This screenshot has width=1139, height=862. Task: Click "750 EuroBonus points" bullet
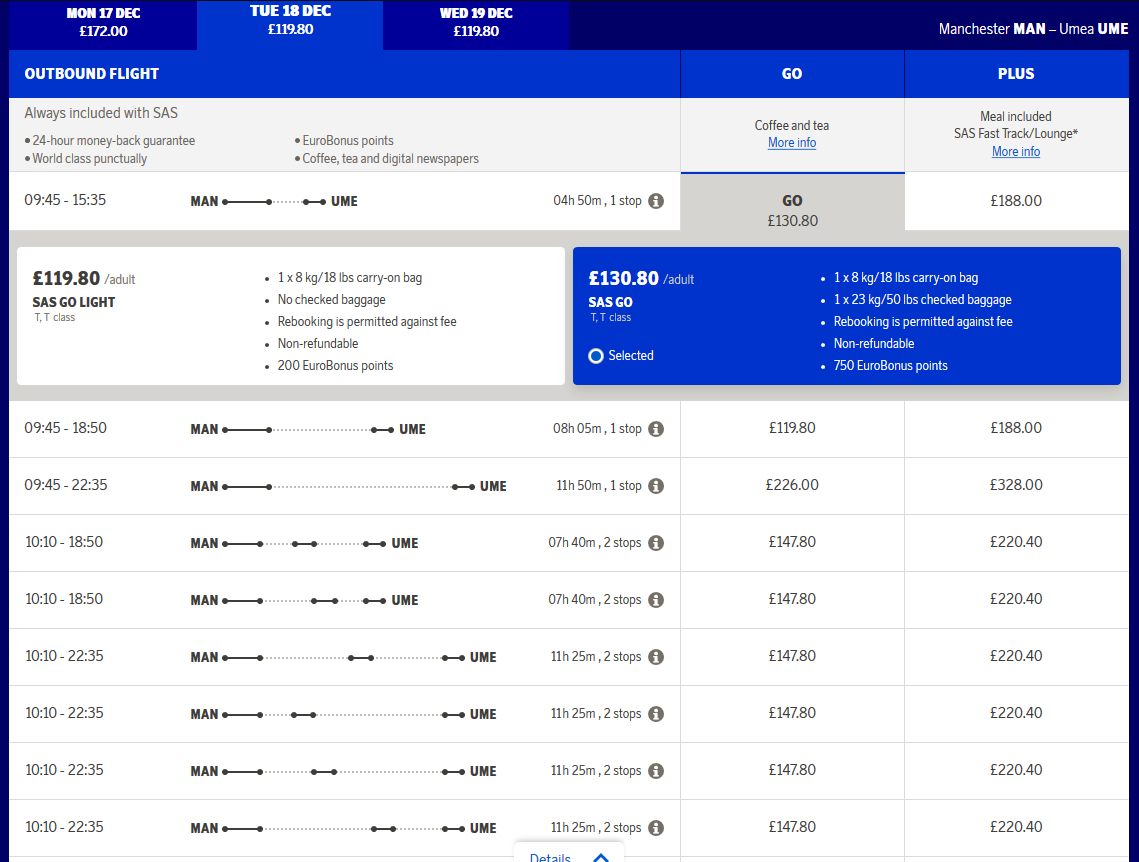pyautogui.click(x=891, y=366)
